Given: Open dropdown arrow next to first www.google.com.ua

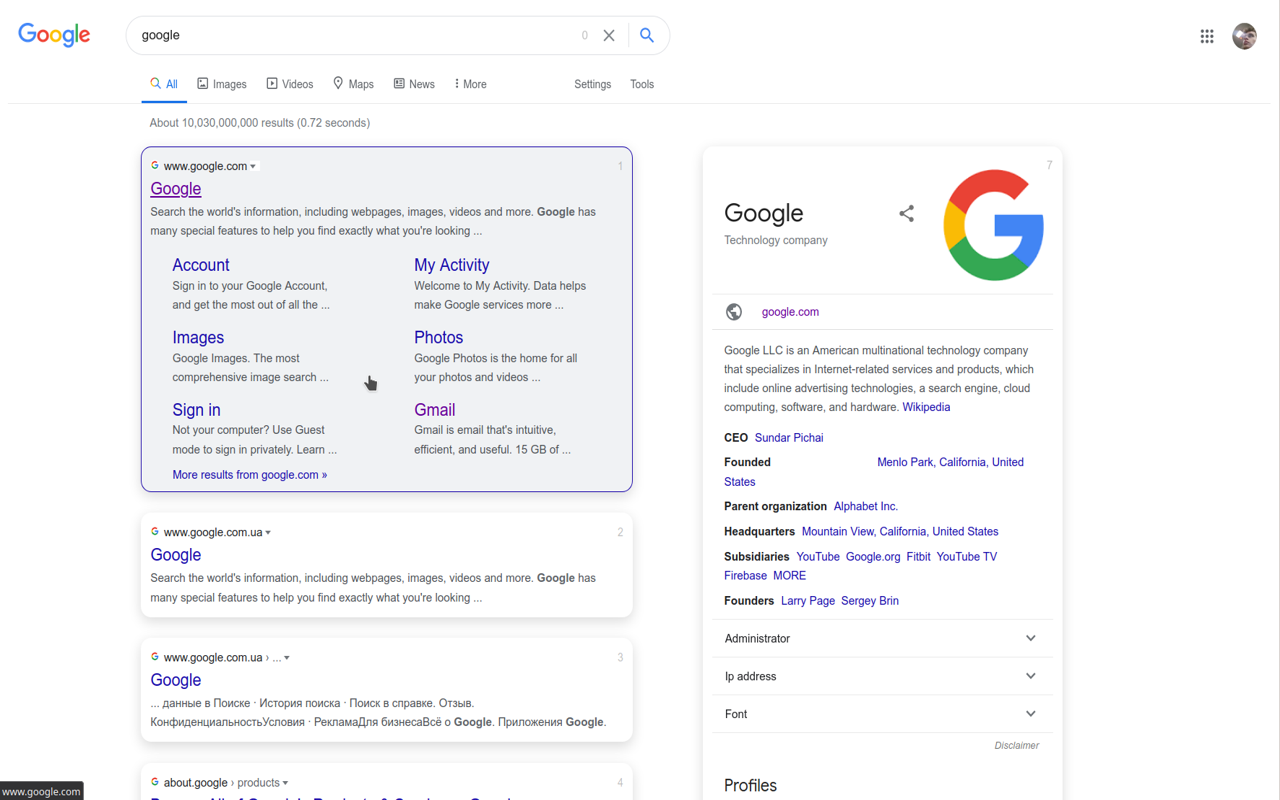Looking at the screenshot, I should click(x=268, y=533).
